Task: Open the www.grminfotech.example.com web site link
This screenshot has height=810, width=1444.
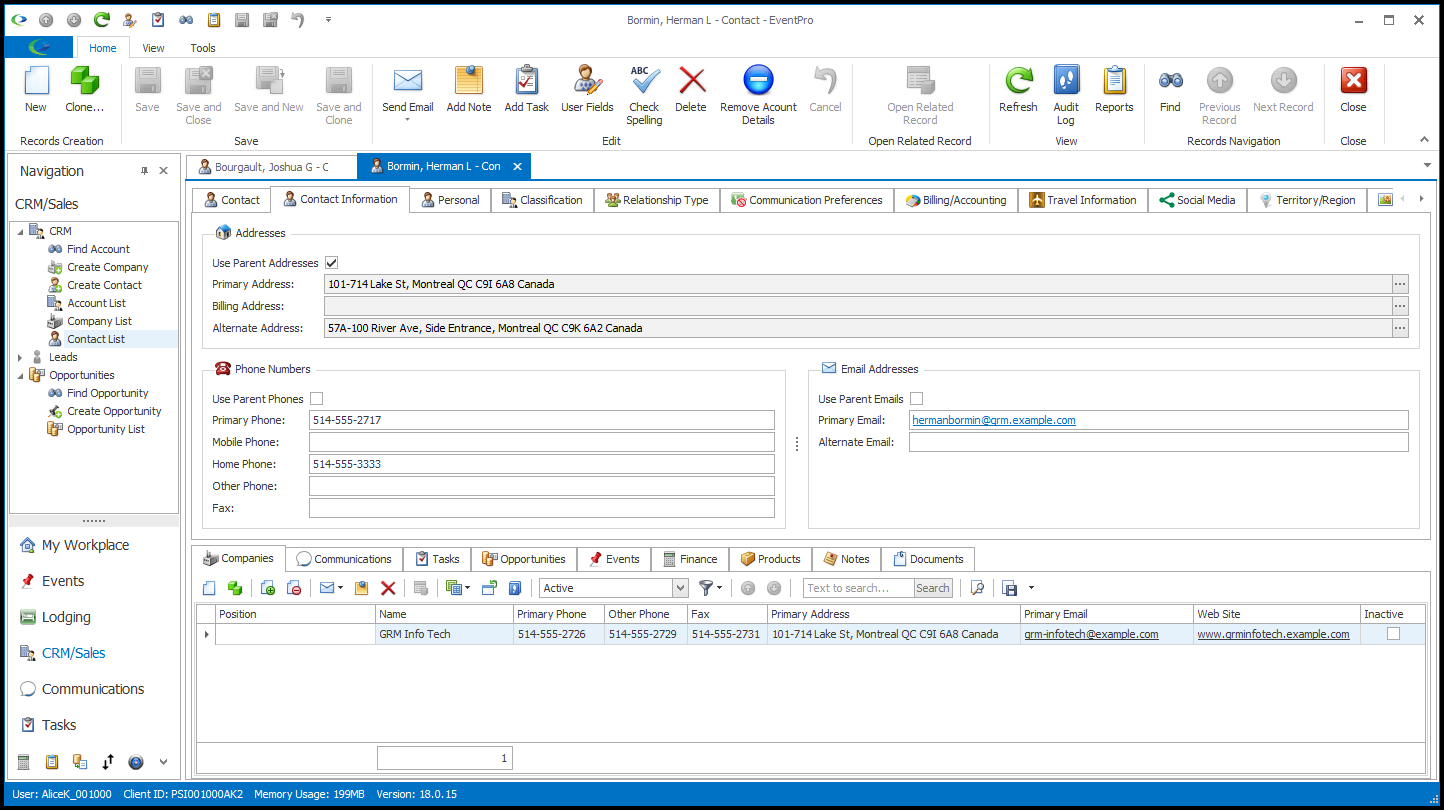Action: coord(1273,634)
